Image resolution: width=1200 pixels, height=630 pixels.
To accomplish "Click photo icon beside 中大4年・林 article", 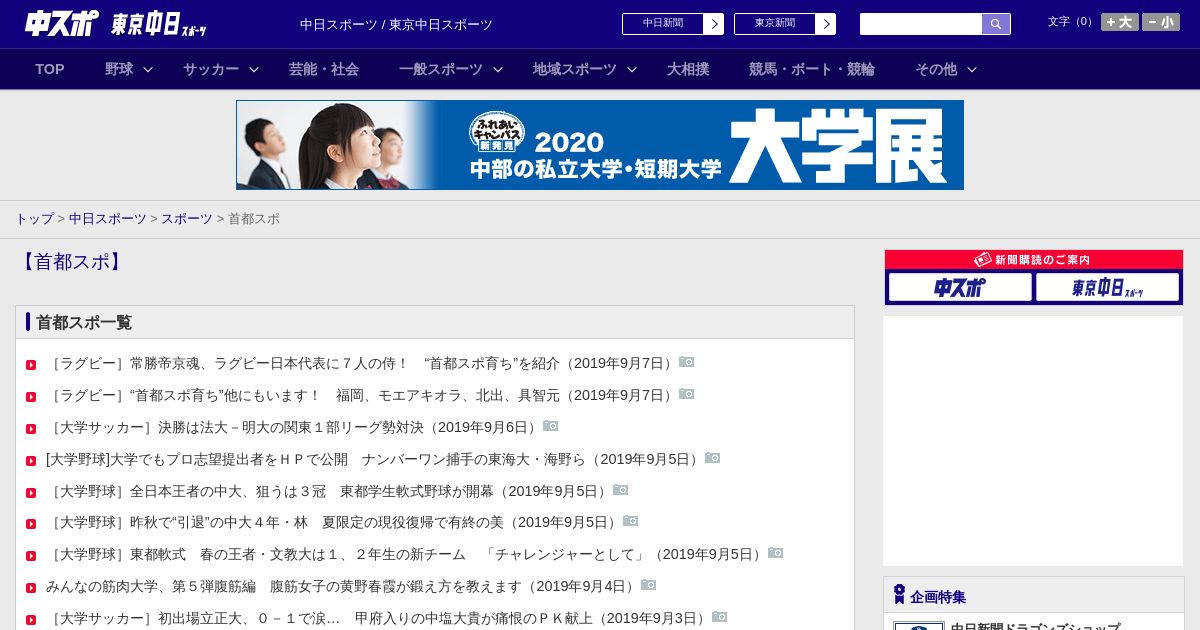I will pyautogui.click(x=631, y=521).
